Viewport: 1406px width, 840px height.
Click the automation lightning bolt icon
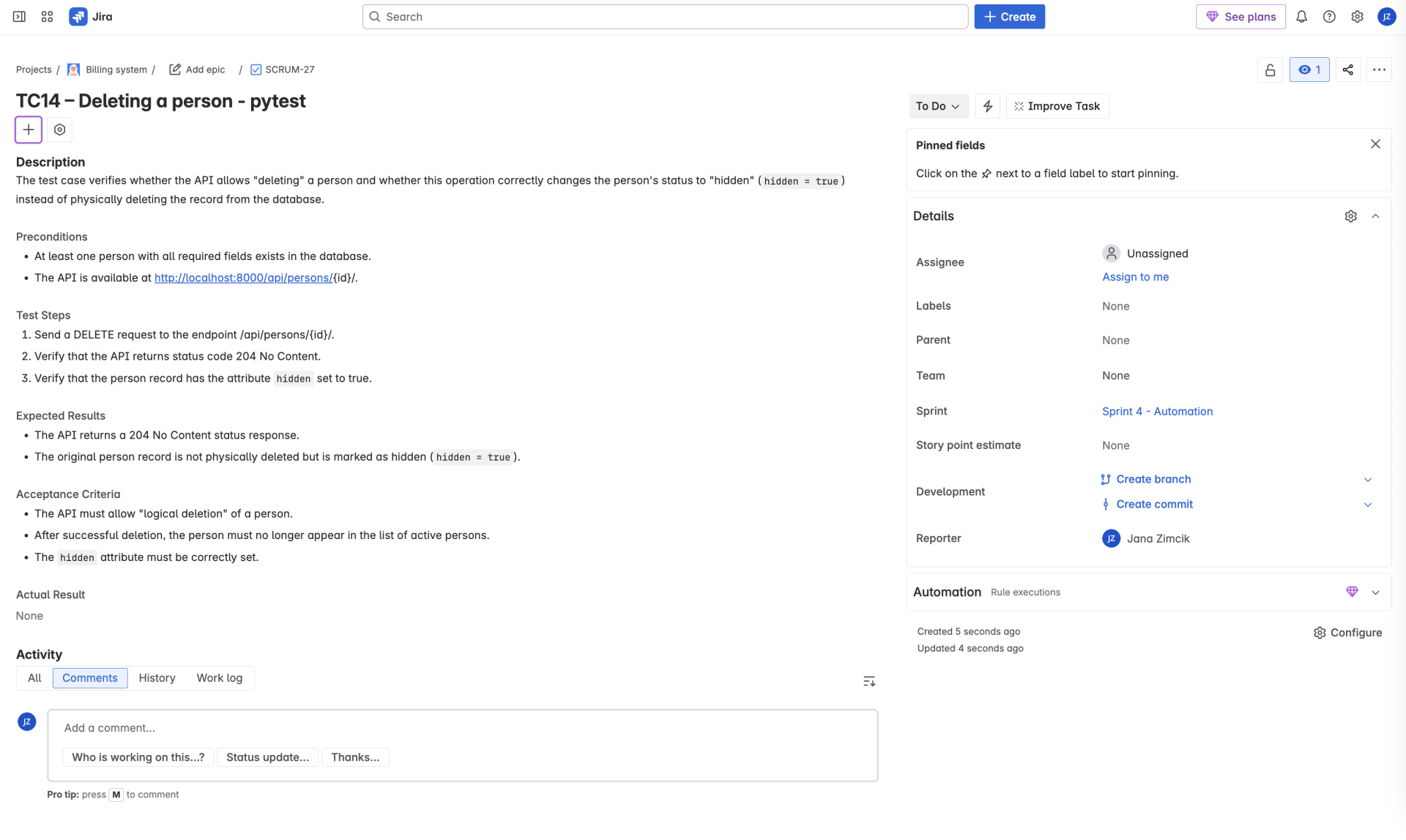tap(988, 106)
